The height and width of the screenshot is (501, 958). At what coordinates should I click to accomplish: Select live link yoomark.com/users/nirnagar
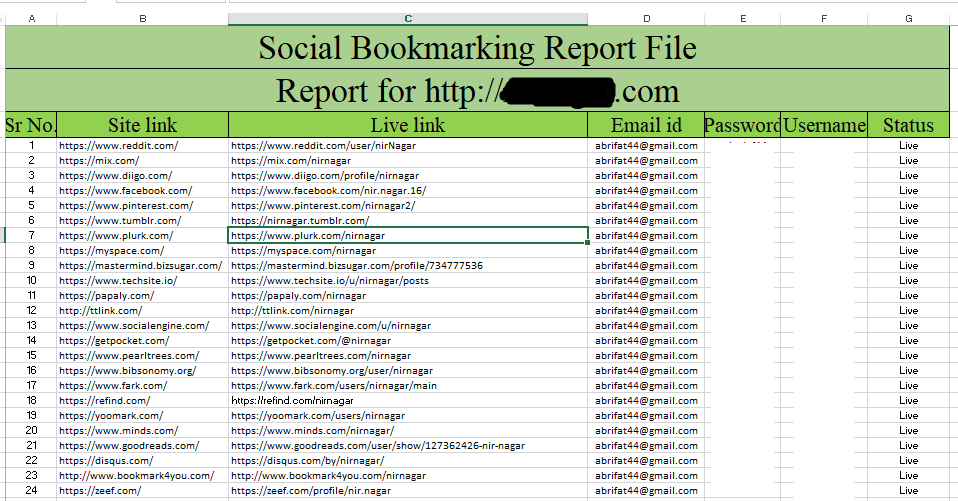pos(318,415)
